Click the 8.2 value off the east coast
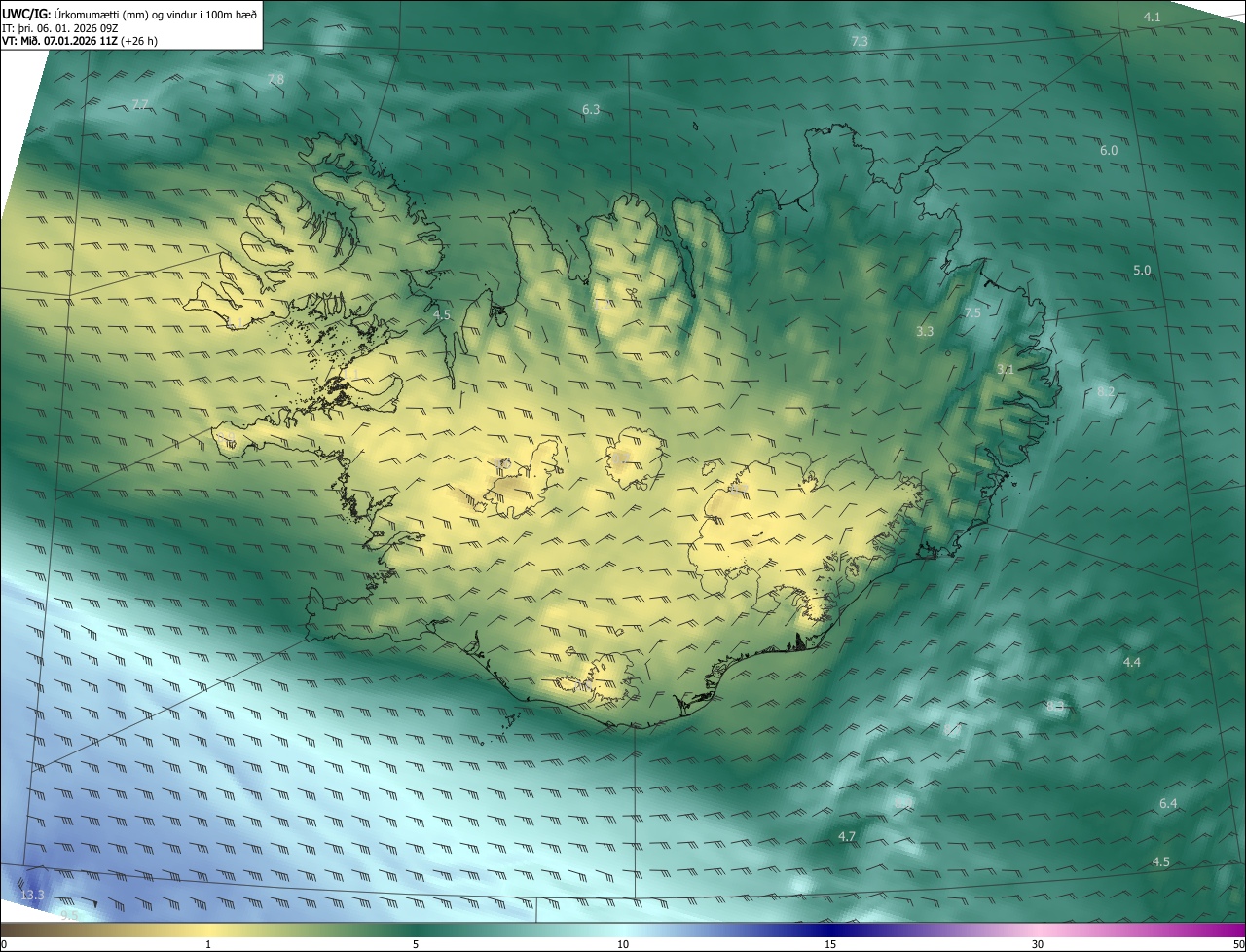This screenshot has height=952, width=1246. pos(1106,391)
